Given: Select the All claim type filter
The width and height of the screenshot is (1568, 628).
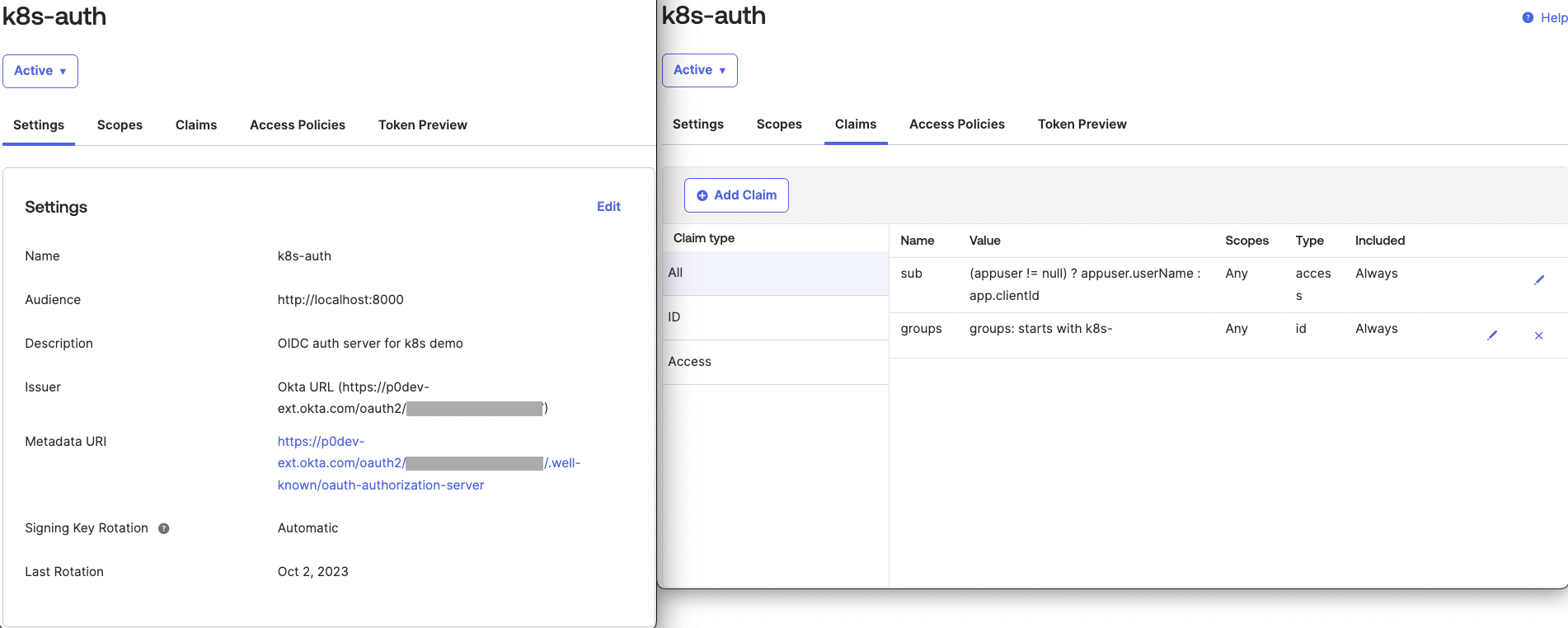Looking at the screenshot, I should [775, 273].
